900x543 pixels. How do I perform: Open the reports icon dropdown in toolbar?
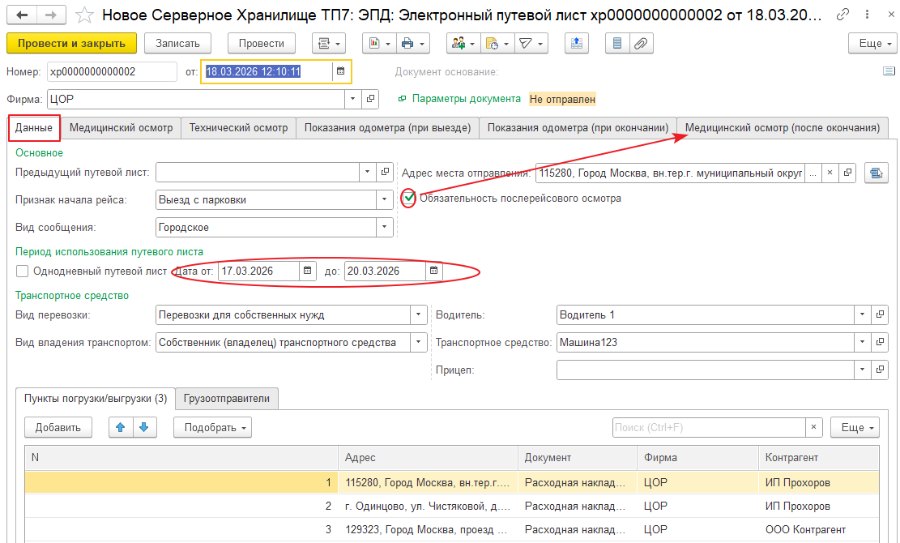379,43
